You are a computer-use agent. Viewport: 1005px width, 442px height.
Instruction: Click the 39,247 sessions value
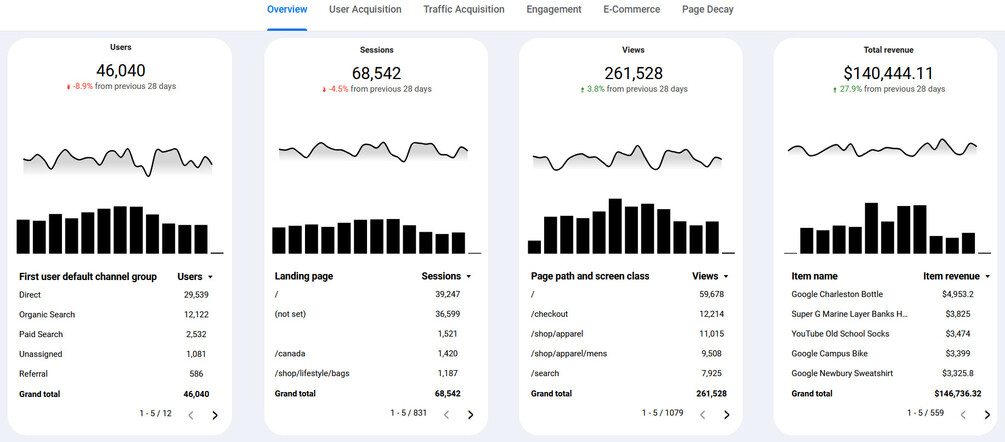click(447, 294)
